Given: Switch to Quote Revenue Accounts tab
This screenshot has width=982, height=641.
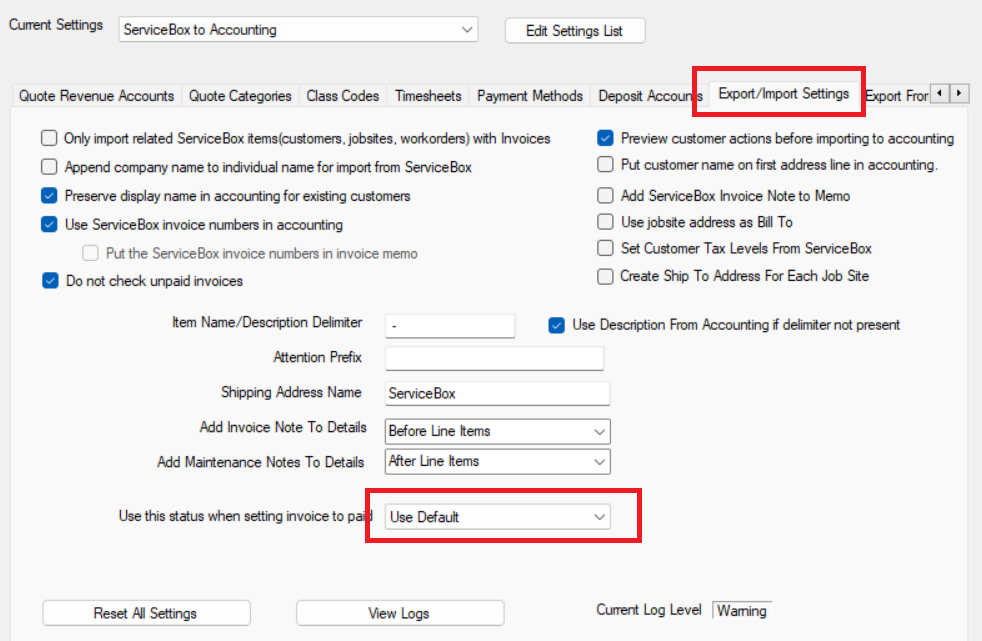Looking at the screenshot, I should pyautogui.click(x=96, y=96).
